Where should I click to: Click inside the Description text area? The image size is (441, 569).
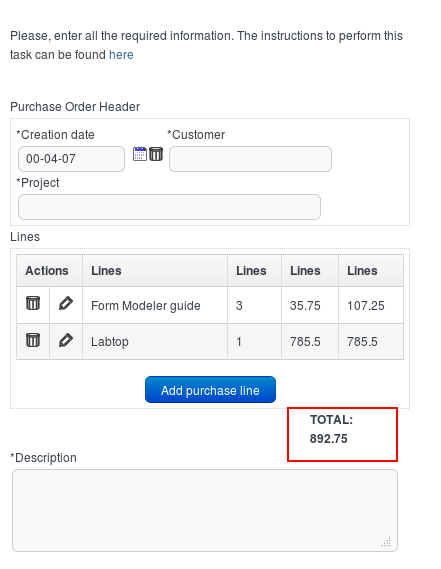pyautogui.click(x=205, y=511)
